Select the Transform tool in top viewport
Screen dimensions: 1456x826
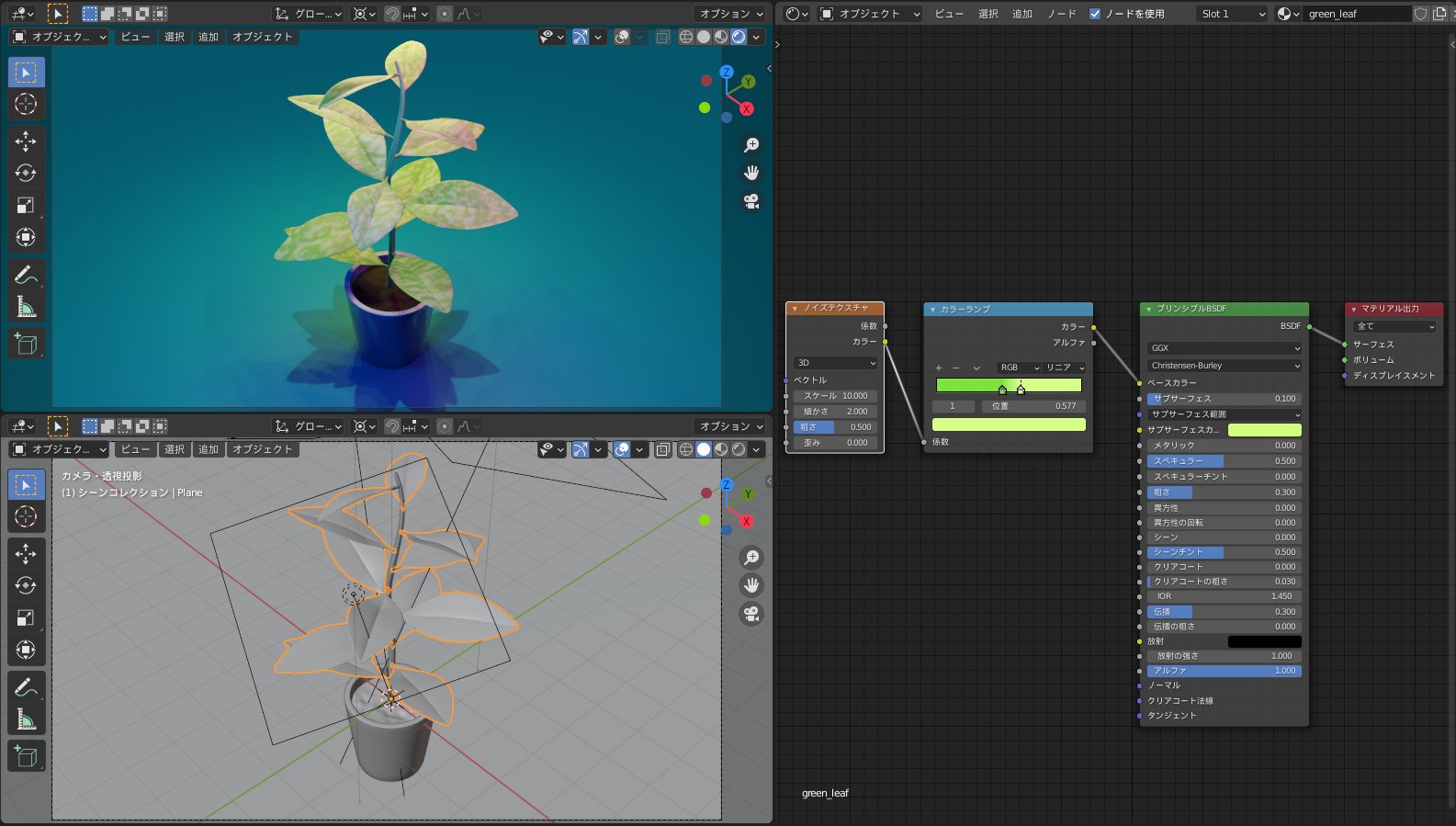26,237
